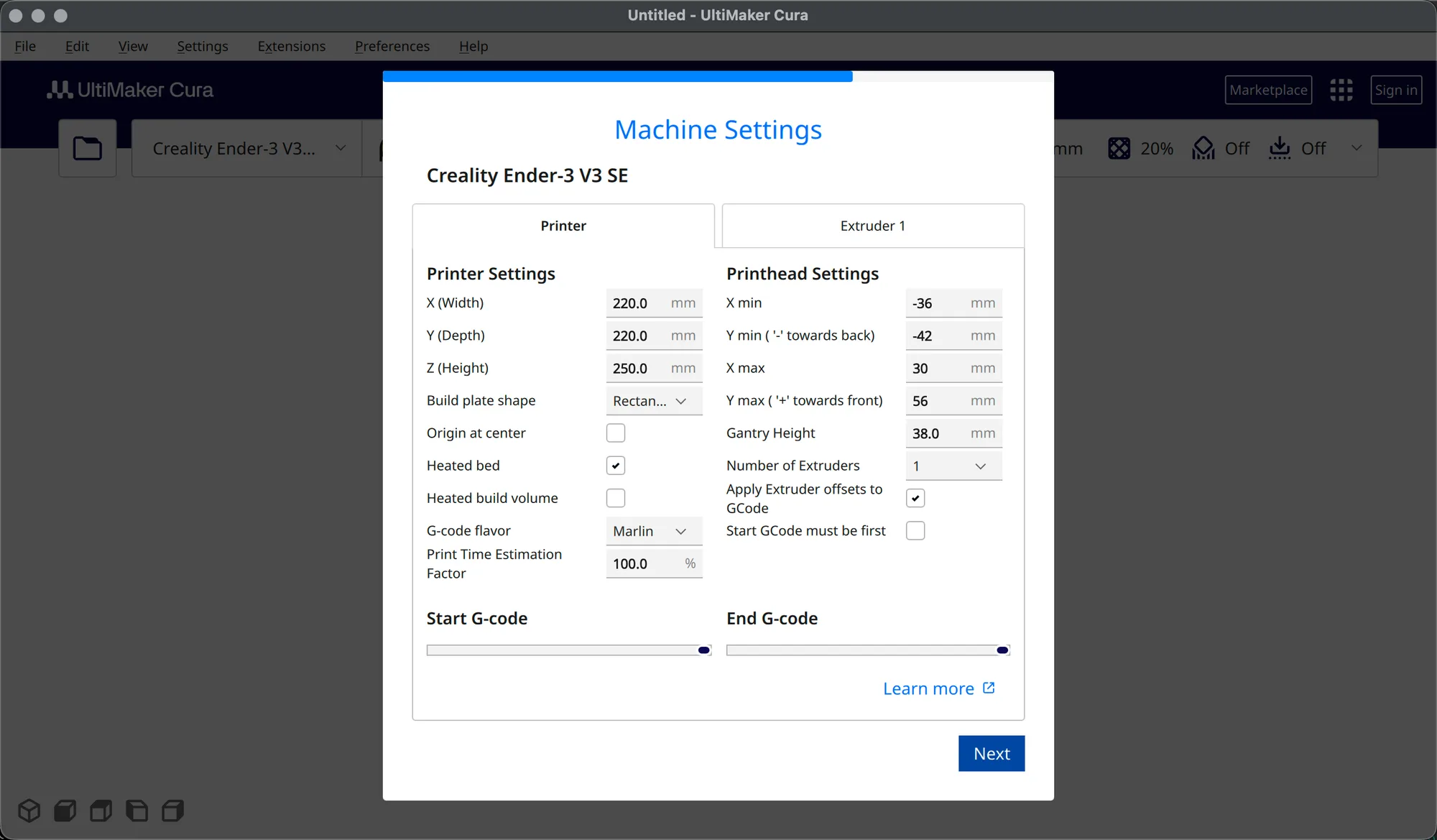Enable Heated build volume checkbox
Screen dimensions: 1437x840
pos(616,497)
